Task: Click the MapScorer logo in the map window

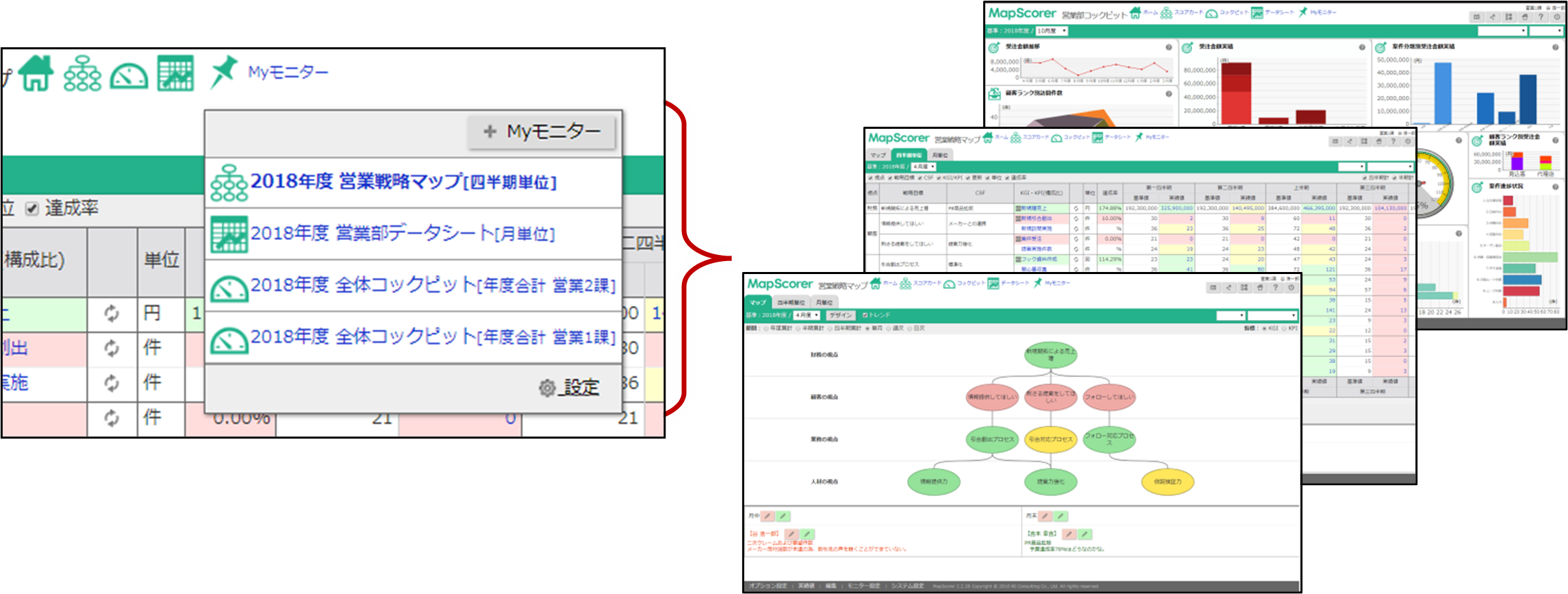Action: (780, 284)
